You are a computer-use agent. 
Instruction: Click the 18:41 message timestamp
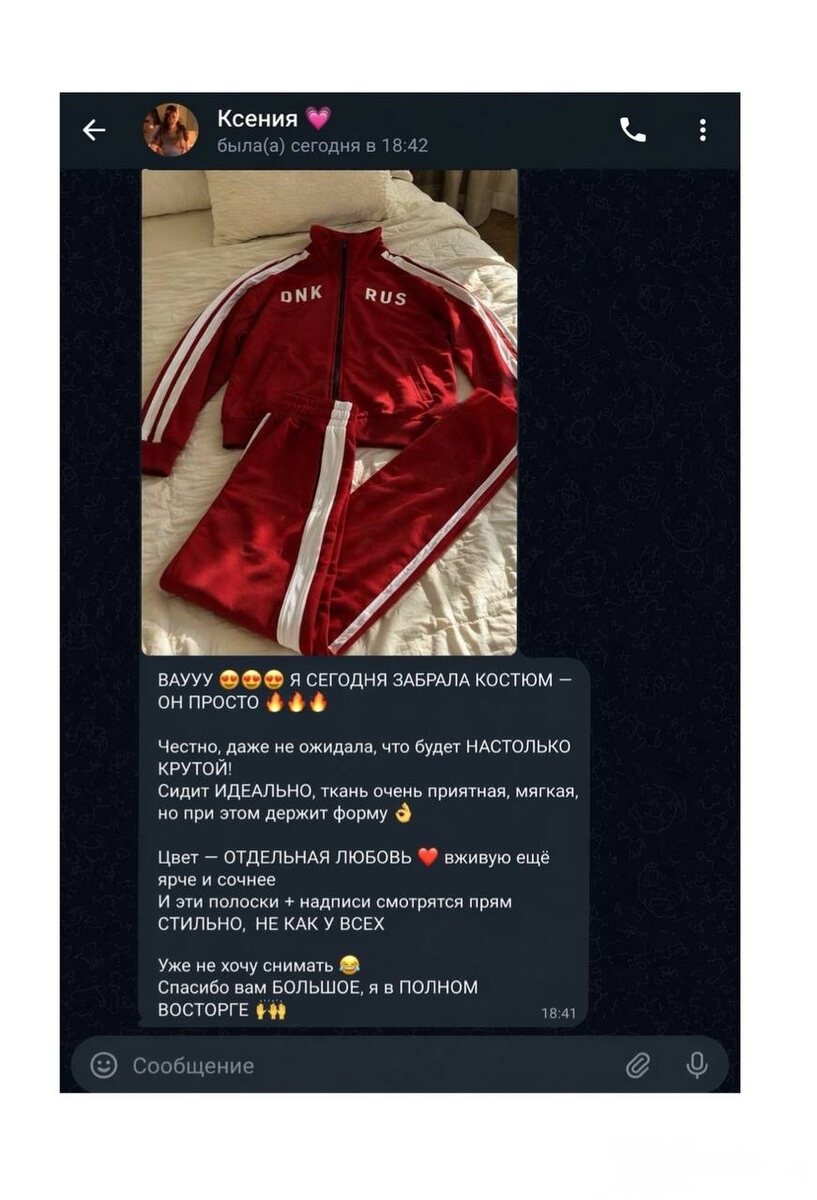click(x=559, y=1013)
